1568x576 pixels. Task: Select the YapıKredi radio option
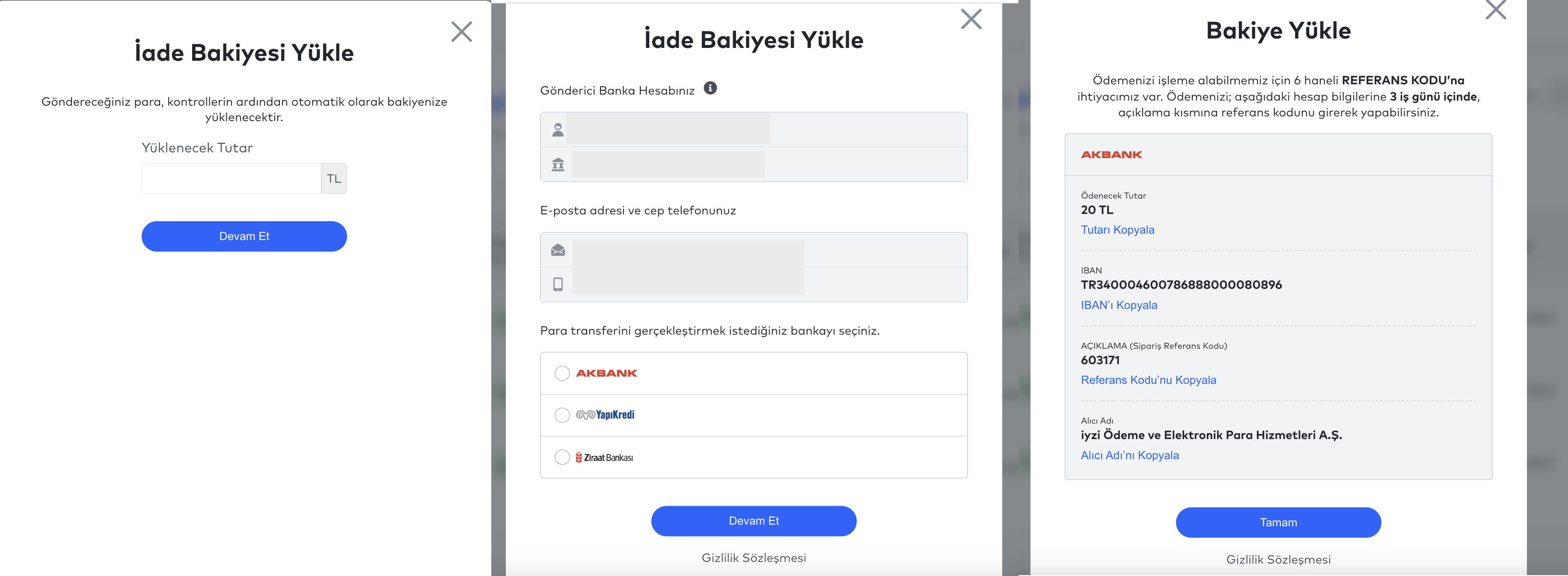coord(562,415)
